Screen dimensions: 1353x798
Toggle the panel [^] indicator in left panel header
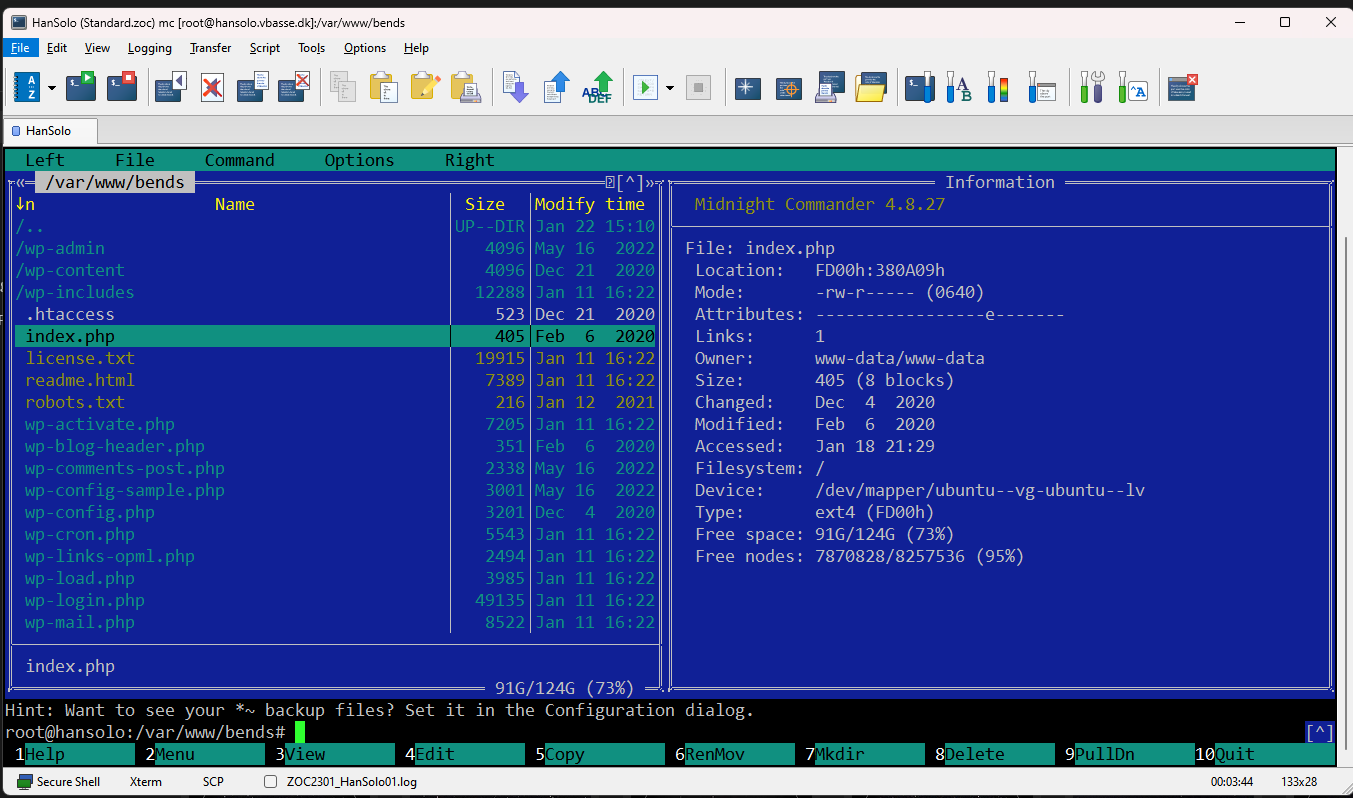pos(630,182)
